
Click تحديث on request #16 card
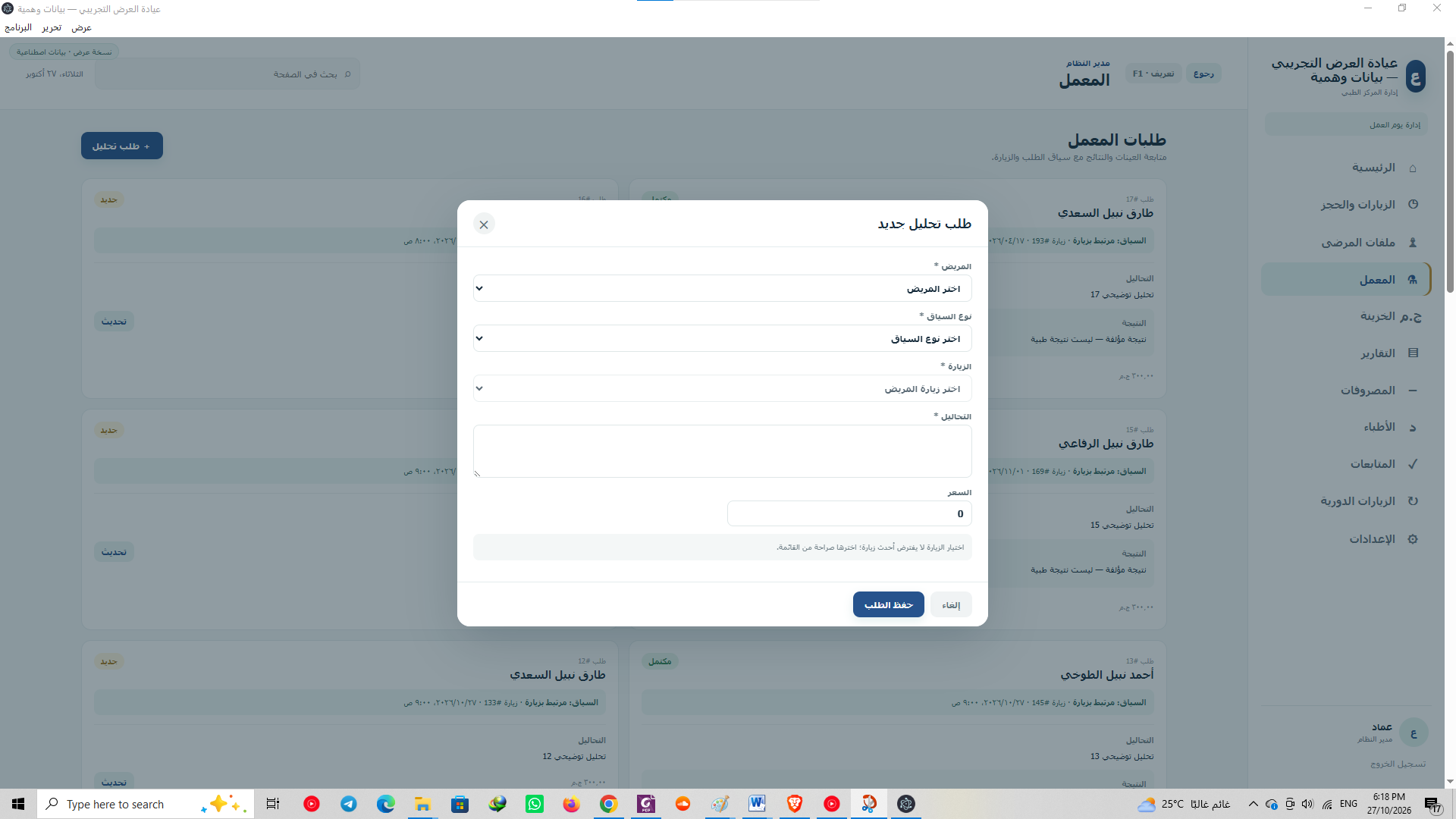114,322
